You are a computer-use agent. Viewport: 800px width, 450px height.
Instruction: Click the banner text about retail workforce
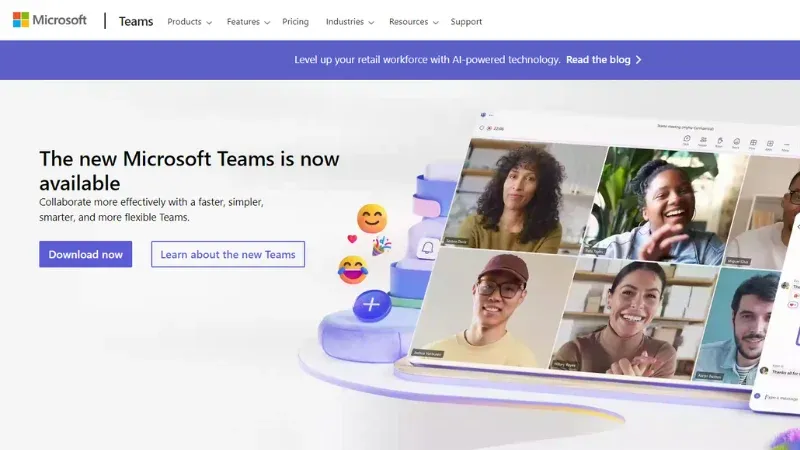427,60
